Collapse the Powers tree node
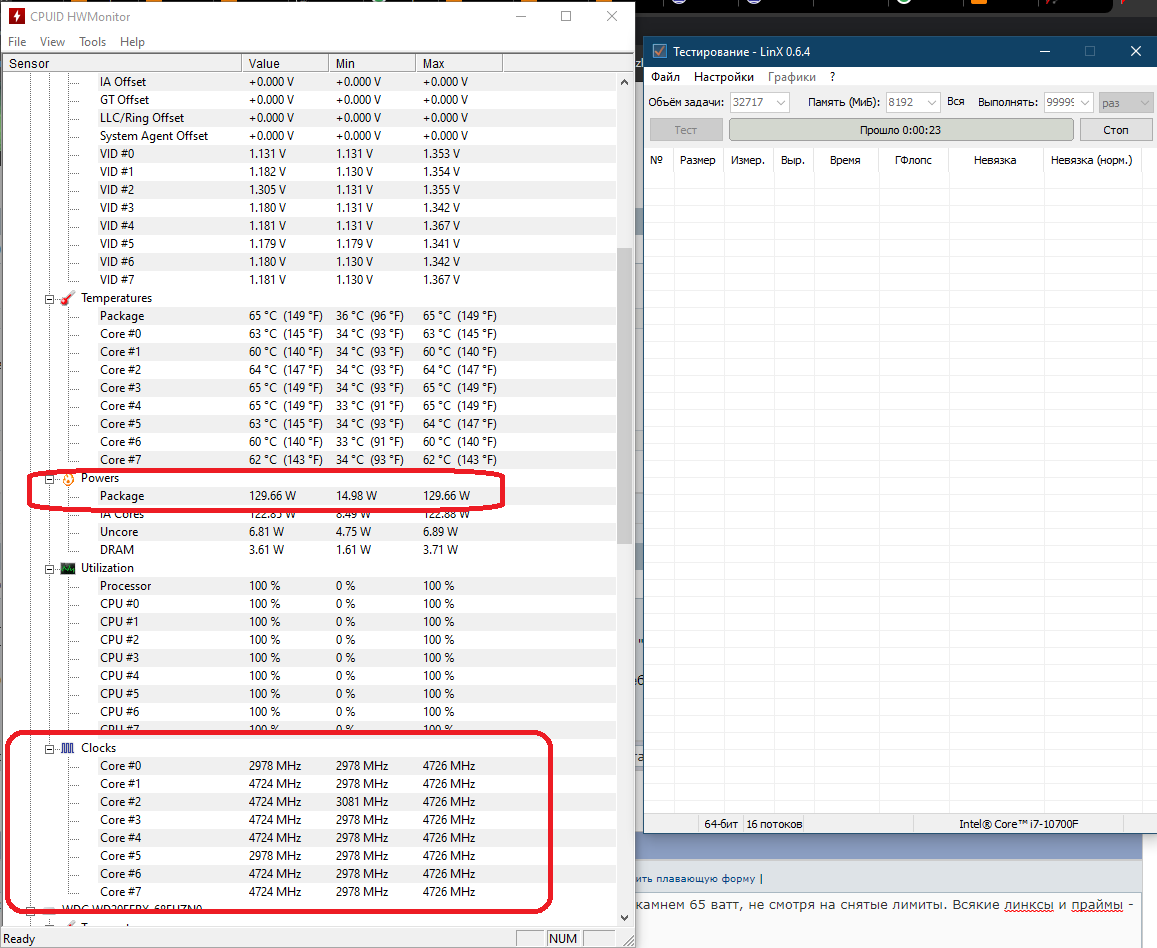The image size is (1157, 948). pos(49,479)
